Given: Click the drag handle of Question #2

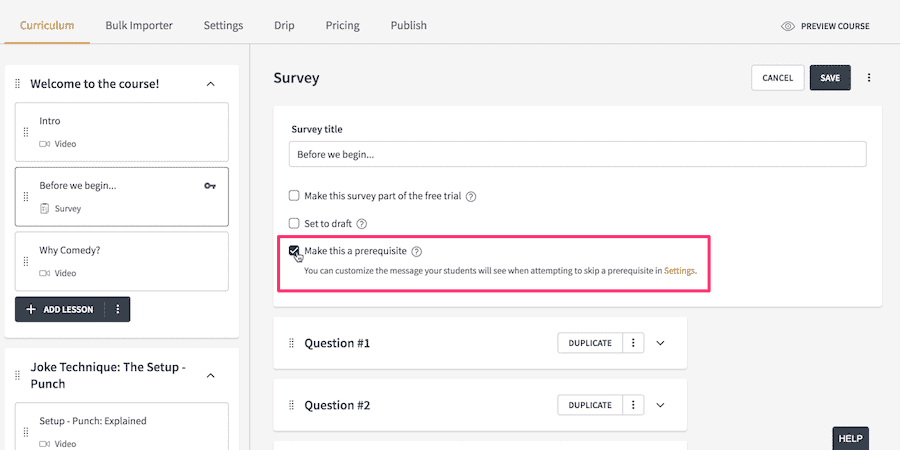Looking at the screenshot, I should click(291, 405).
